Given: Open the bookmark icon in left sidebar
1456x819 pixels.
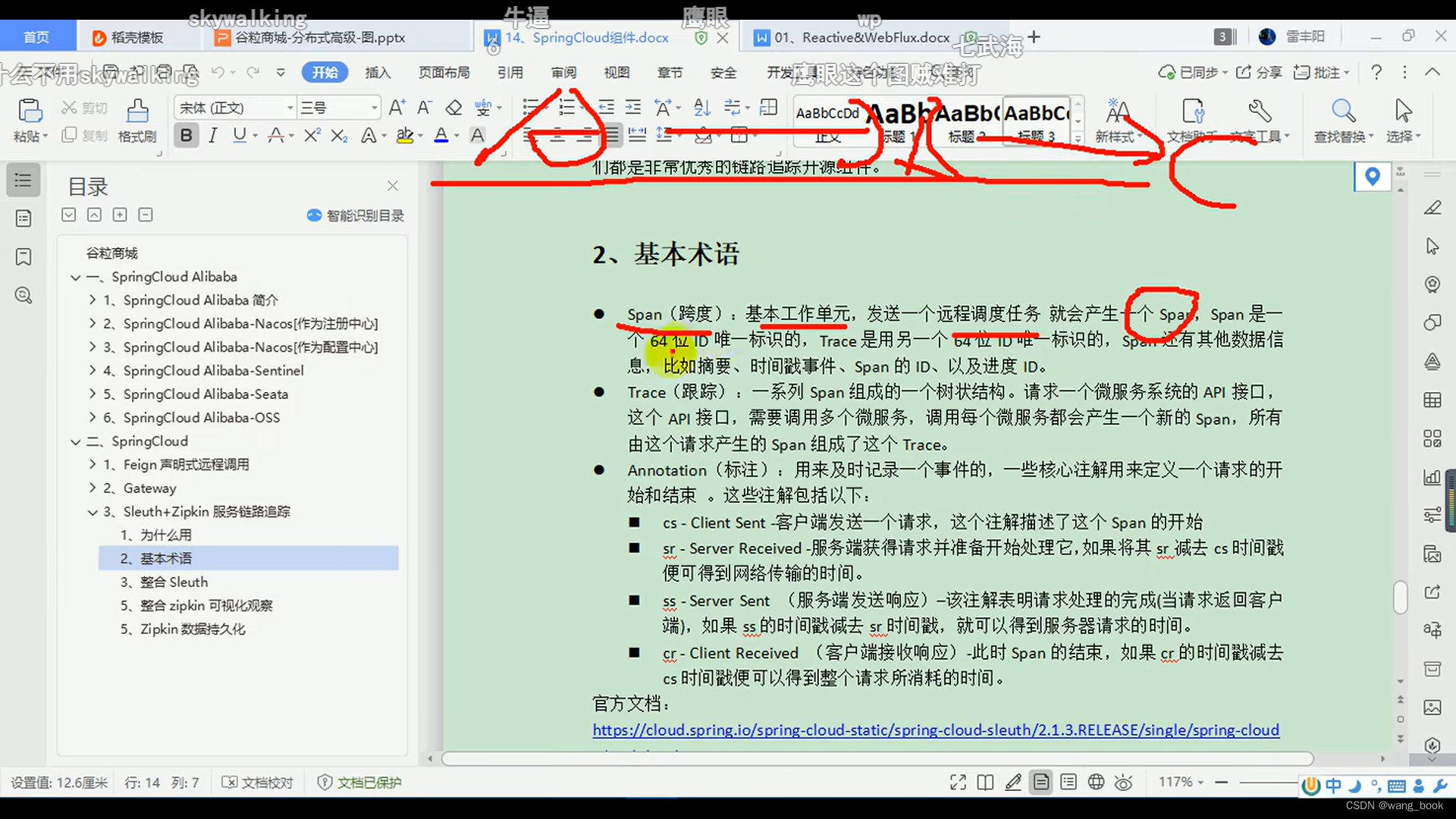Looking at the screenshot, I should coord(23,257).
